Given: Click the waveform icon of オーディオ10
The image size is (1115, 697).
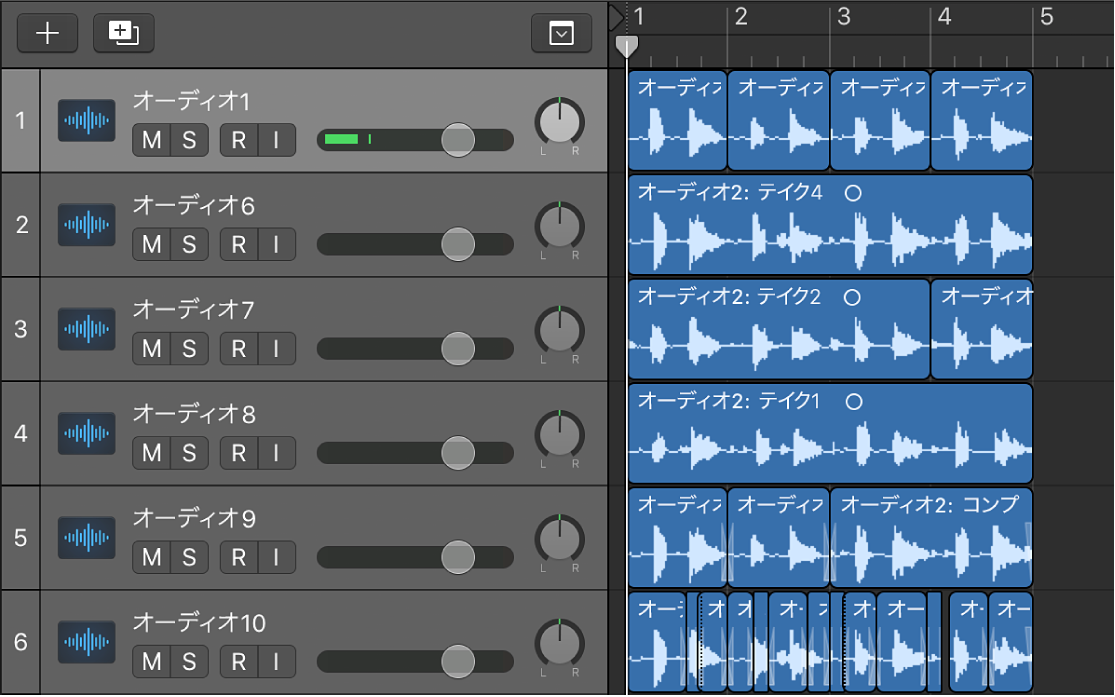Looking at the screenshot, I should pyautogui.click(x=86, y=641).
